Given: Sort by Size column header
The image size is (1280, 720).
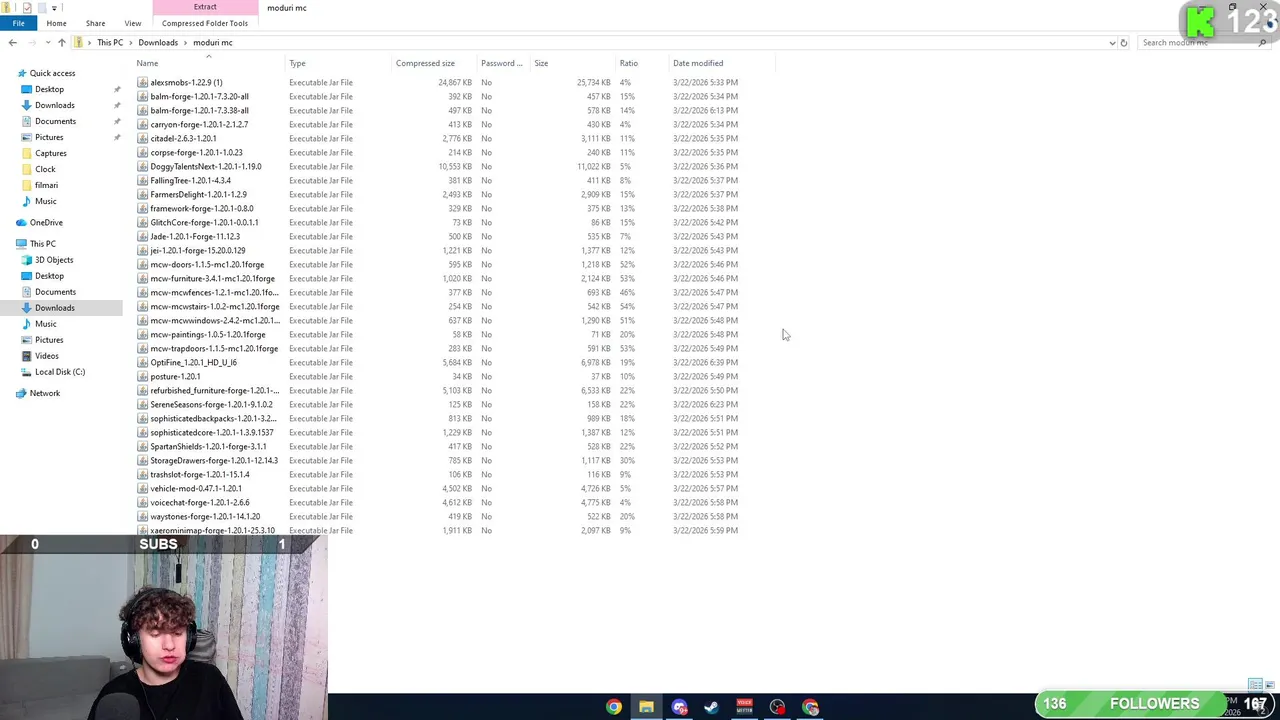Looking at the screenshot, I should pos(541,63).
